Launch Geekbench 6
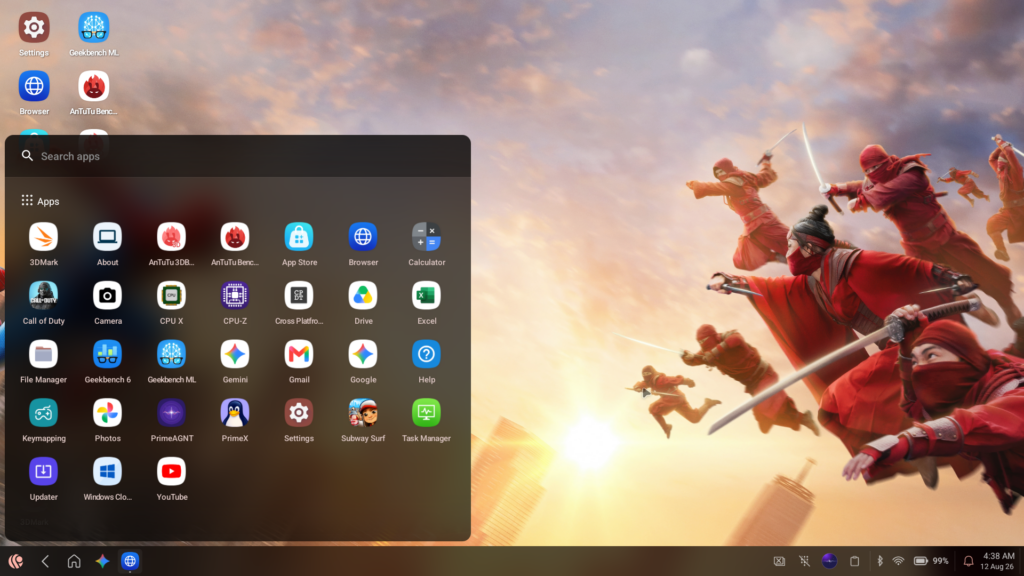1024x576 pixels. [x=107, y=355]
